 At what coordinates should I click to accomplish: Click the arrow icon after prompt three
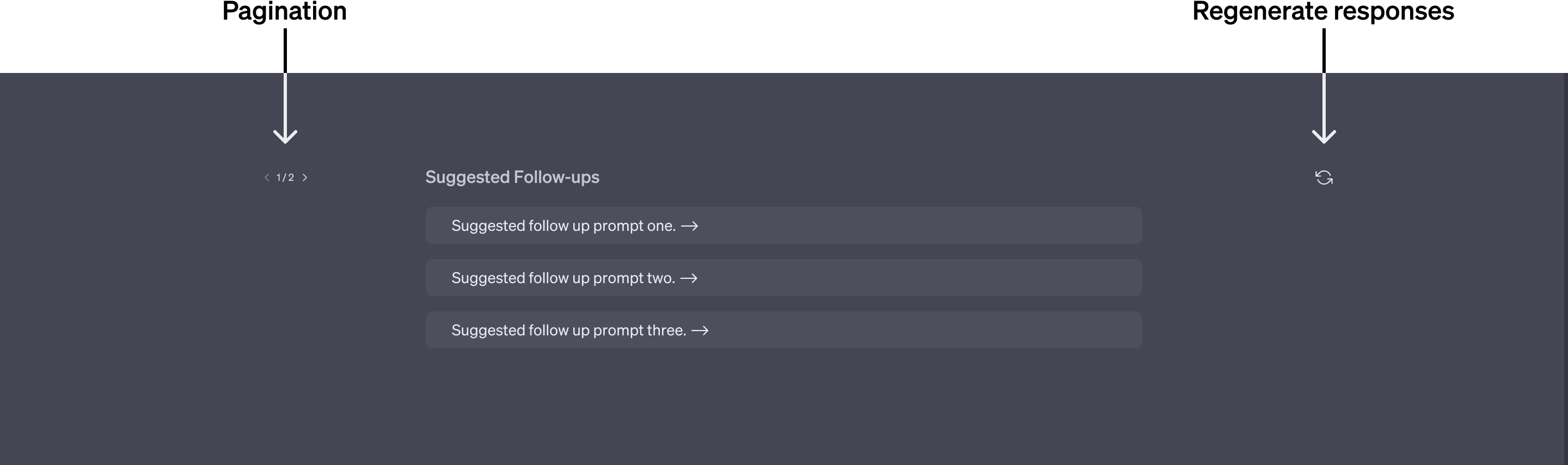(x=700, y=331)
